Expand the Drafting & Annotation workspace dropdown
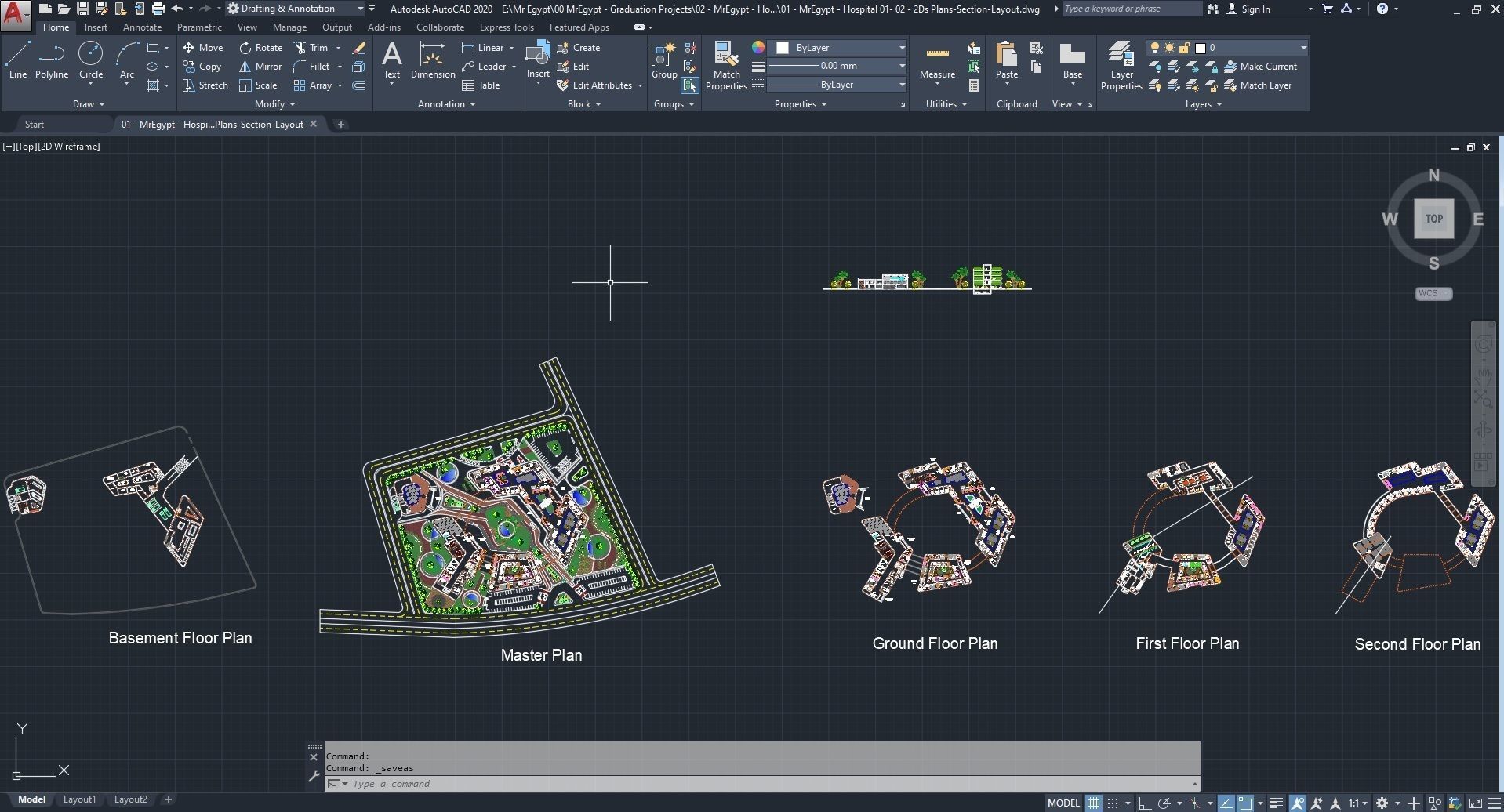The width and height of the screenshot is (1504, 812). coord(360,9)
